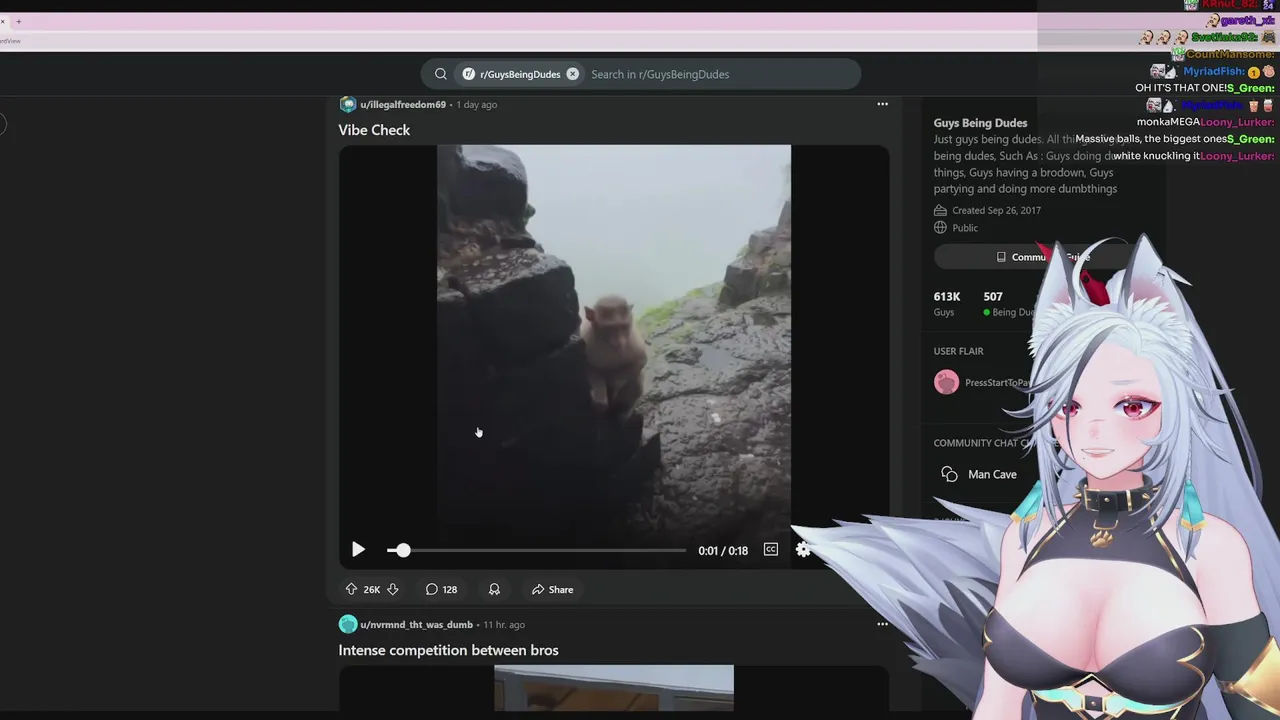Upvote the Vibe Check post

click(x=351, y=589)
